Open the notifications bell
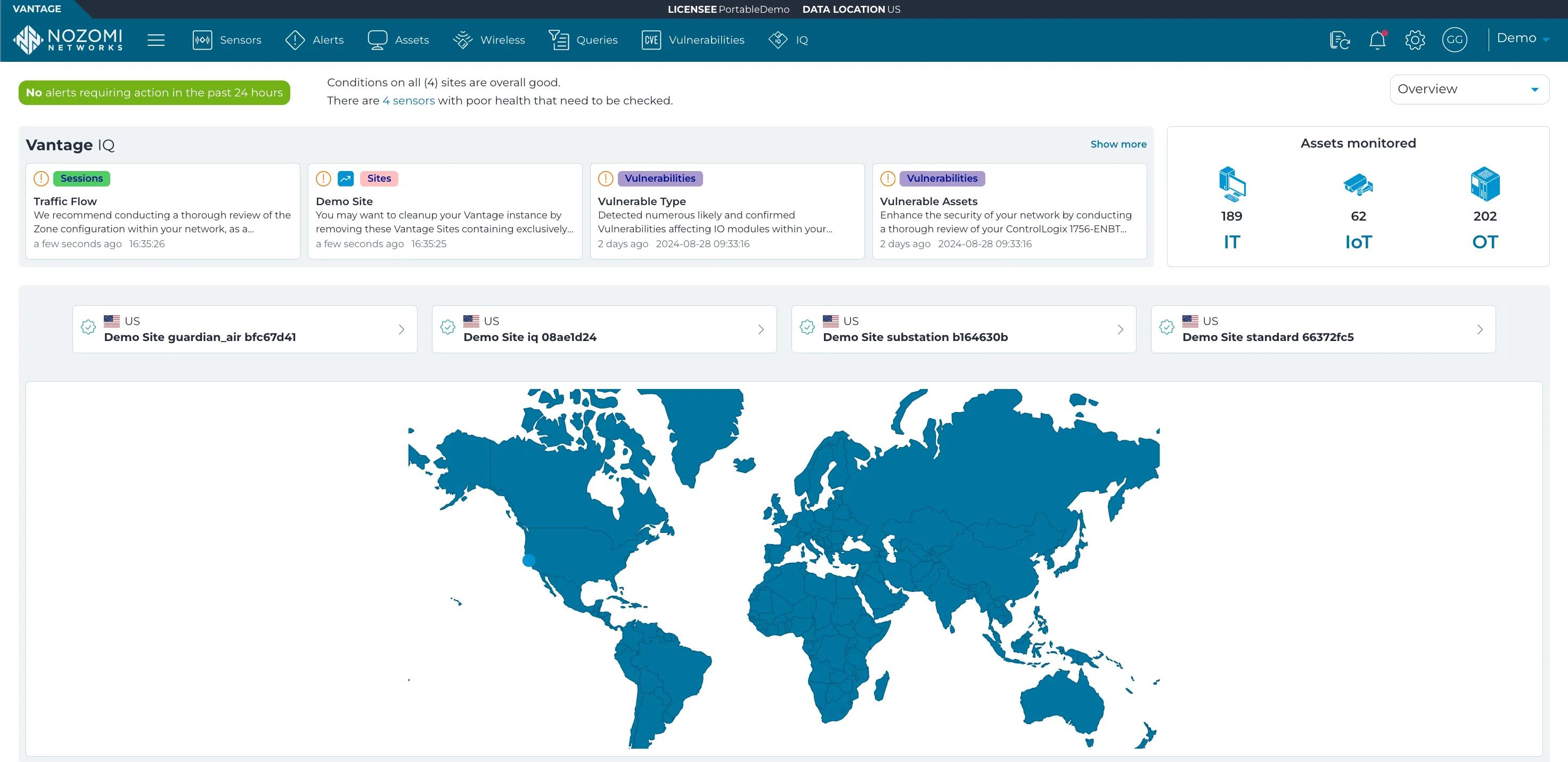Screen dimensions: 1568x762 pos(1377,40)
